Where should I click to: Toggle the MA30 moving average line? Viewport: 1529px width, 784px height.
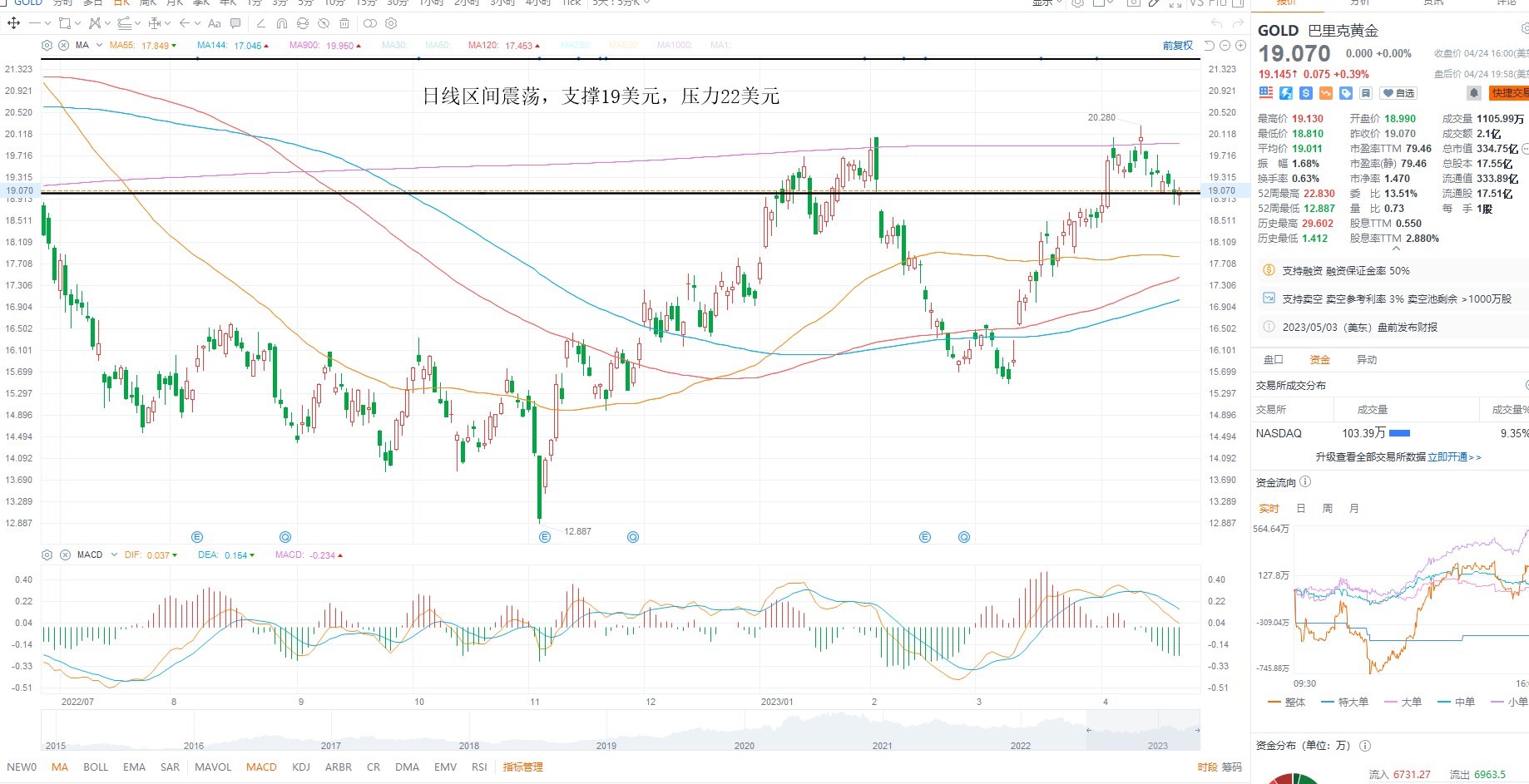pos(394,45)
